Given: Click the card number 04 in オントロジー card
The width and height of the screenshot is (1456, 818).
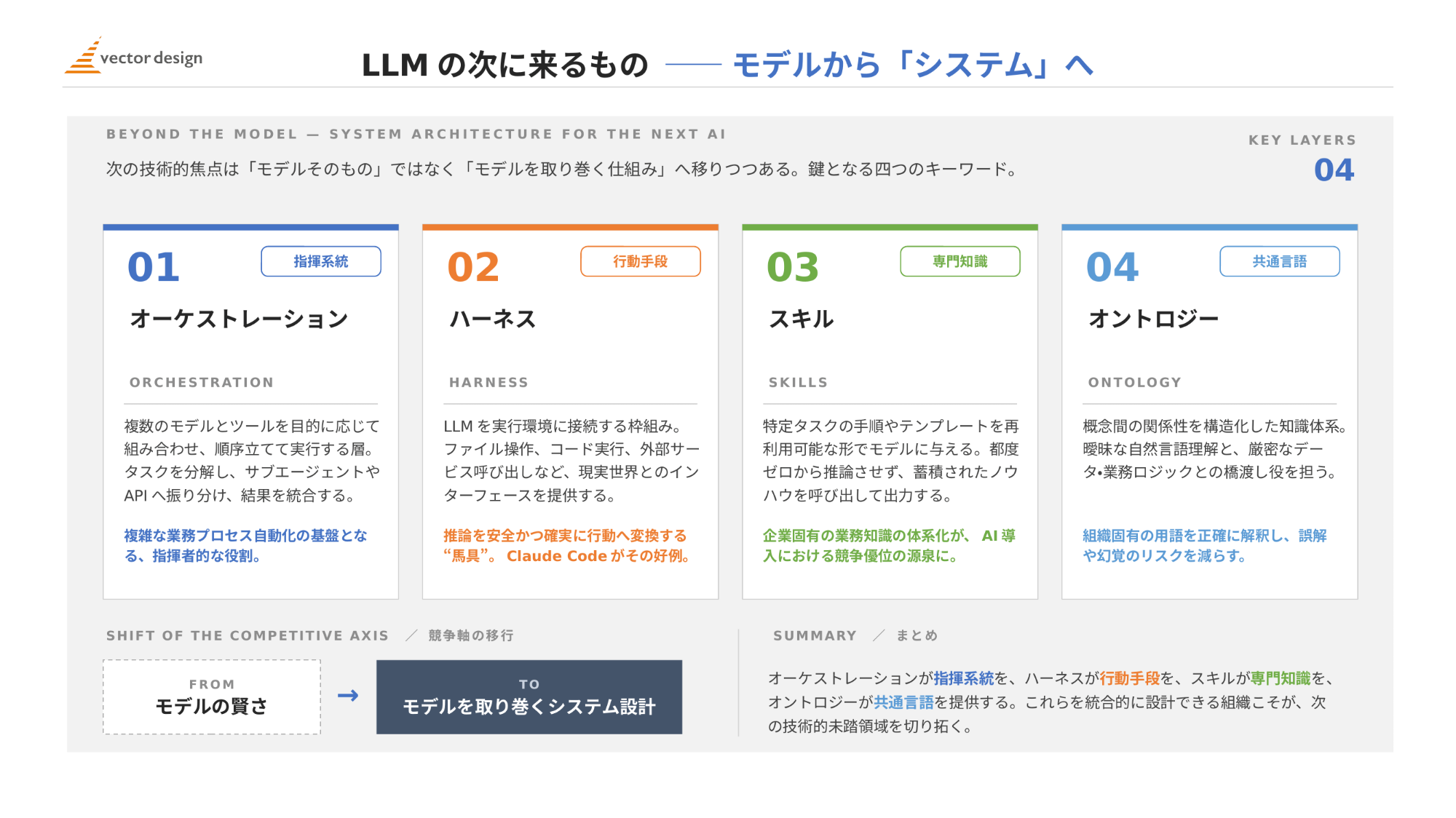Looking at the screenshot, I should point(1112,267).
